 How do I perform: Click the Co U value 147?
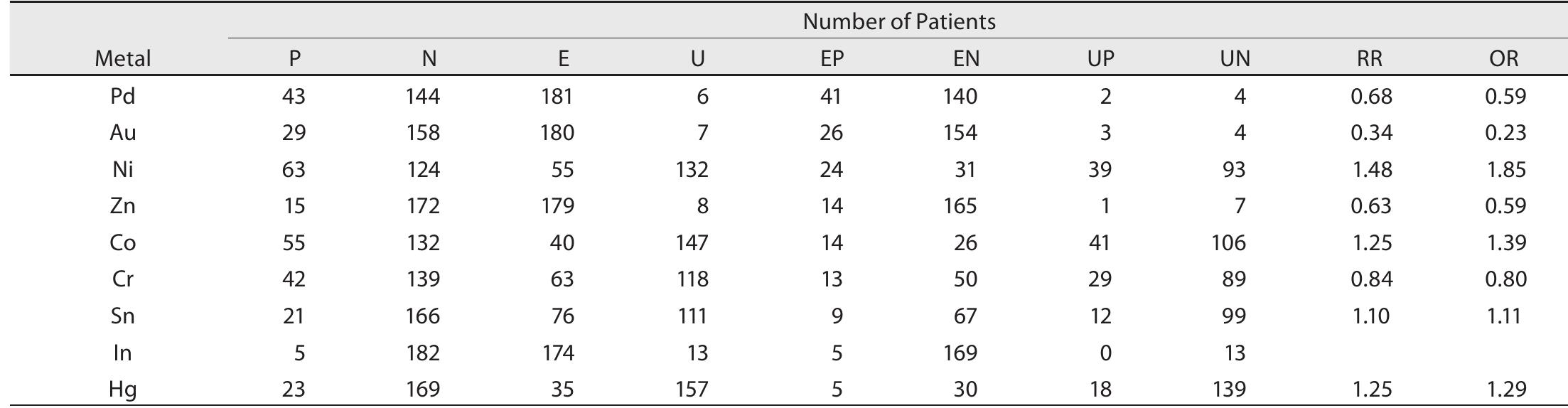[x=692, y=243]
